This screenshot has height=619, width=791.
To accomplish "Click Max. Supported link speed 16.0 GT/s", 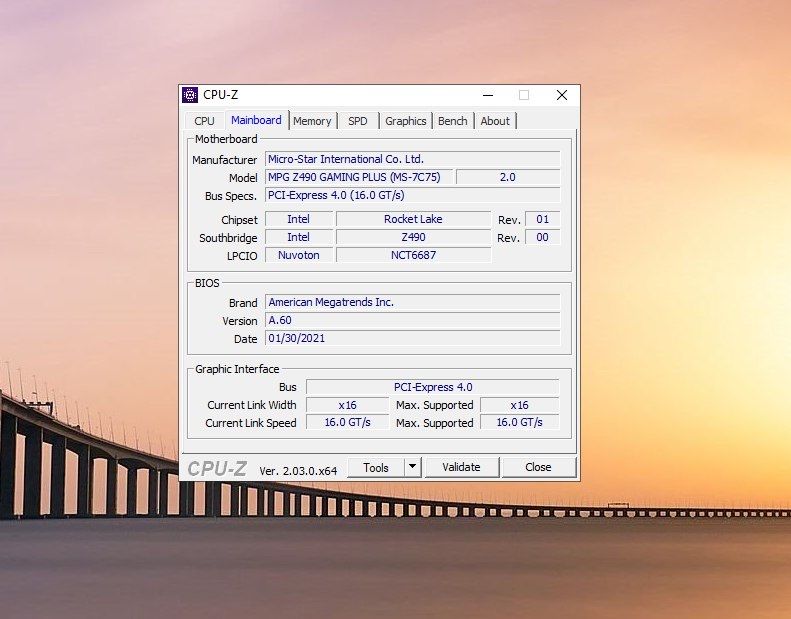I will pos(520,422).
